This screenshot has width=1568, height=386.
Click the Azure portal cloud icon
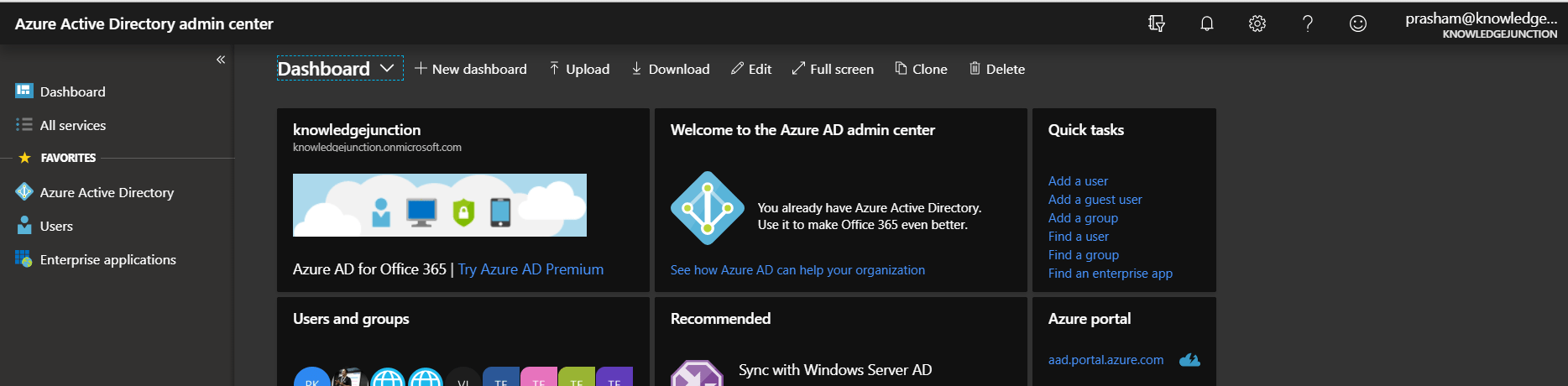(1189, 360)
